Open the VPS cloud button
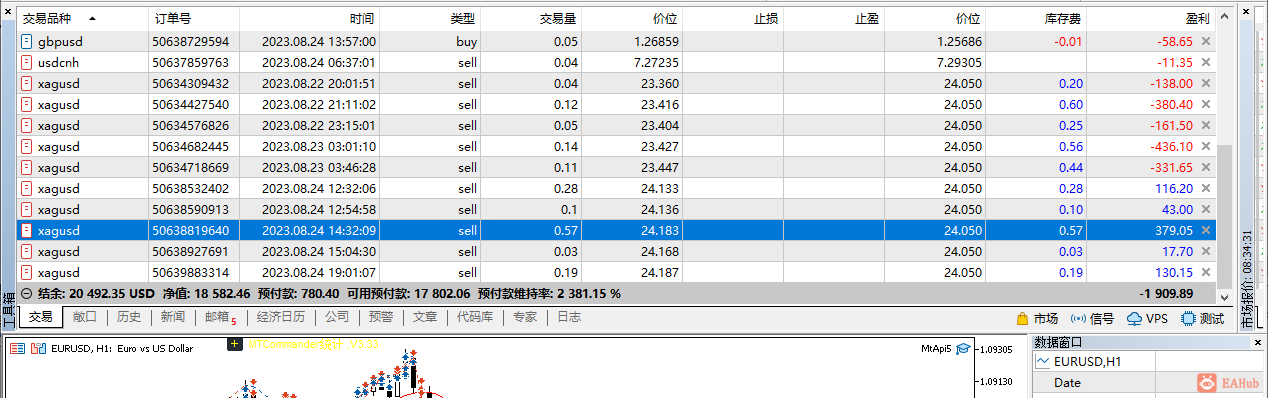This screenshot has width=1268, height=398. pos(1147,319)
